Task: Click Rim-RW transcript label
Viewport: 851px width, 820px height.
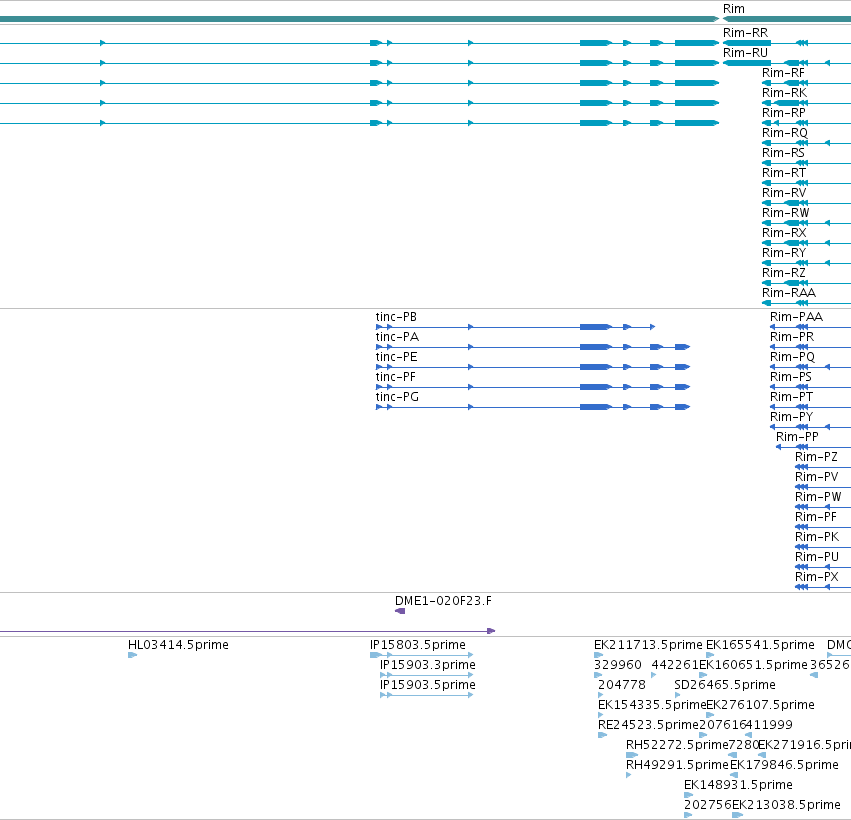Action: [x=785, y=213]
